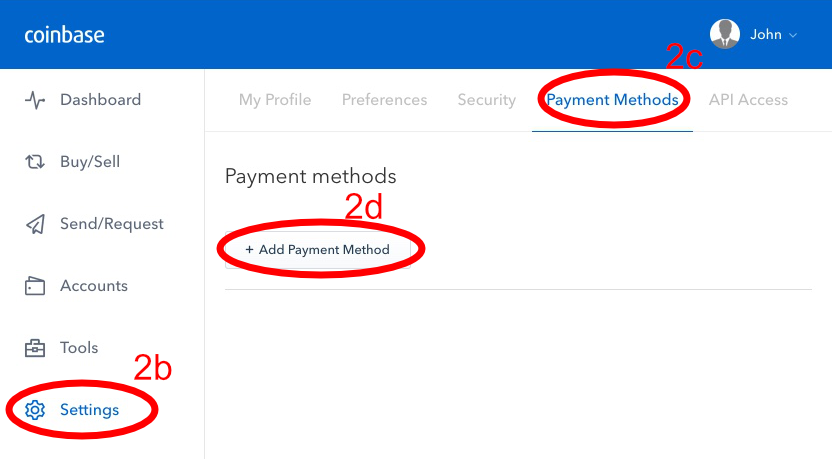Click the coinbase logo
This screenshot has width=832, height=459.
click(x=64, y=35)
